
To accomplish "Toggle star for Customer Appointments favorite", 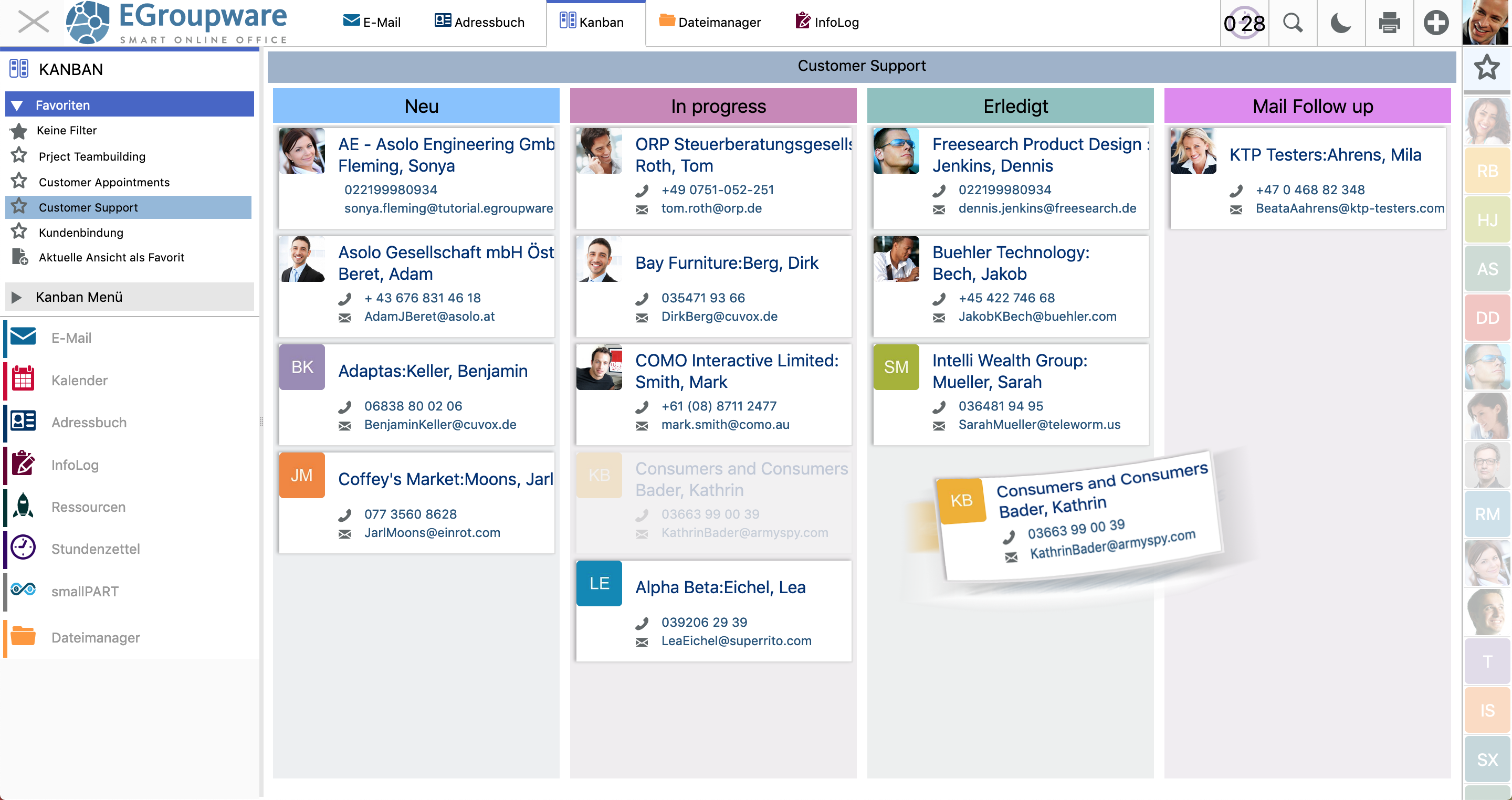I will tap(19, 181).
